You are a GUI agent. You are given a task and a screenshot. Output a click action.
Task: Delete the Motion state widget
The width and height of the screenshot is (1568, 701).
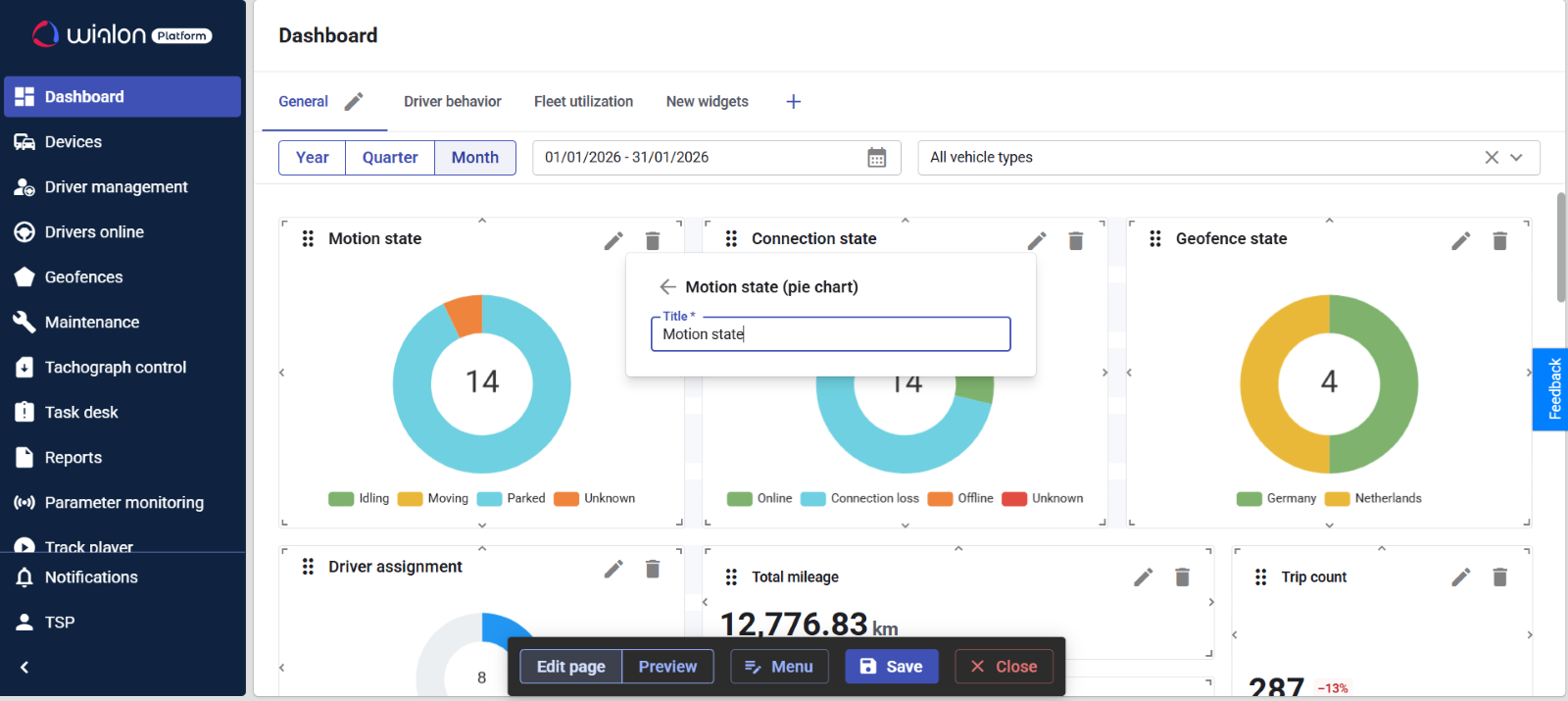pos(653,240)
